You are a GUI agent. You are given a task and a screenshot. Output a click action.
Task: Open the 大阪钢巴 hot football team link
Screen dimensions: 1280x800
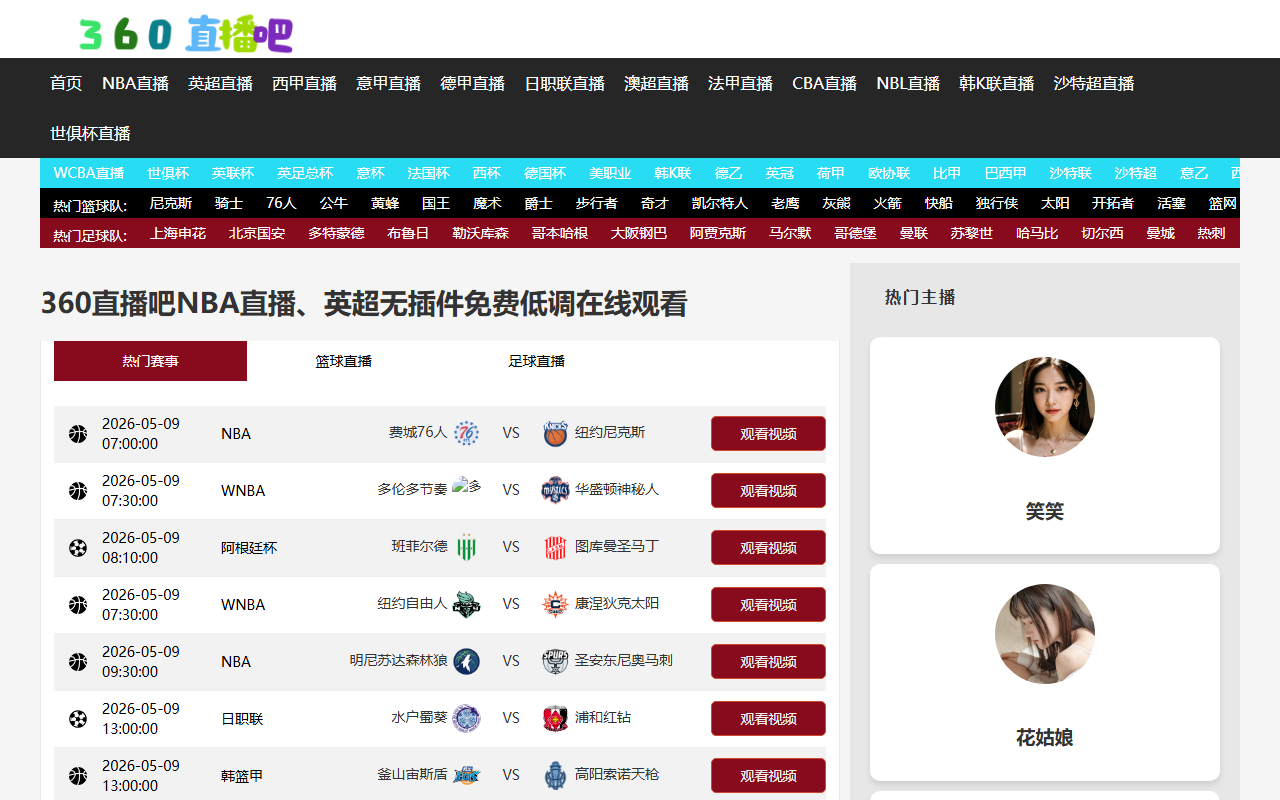pos(639,233)
